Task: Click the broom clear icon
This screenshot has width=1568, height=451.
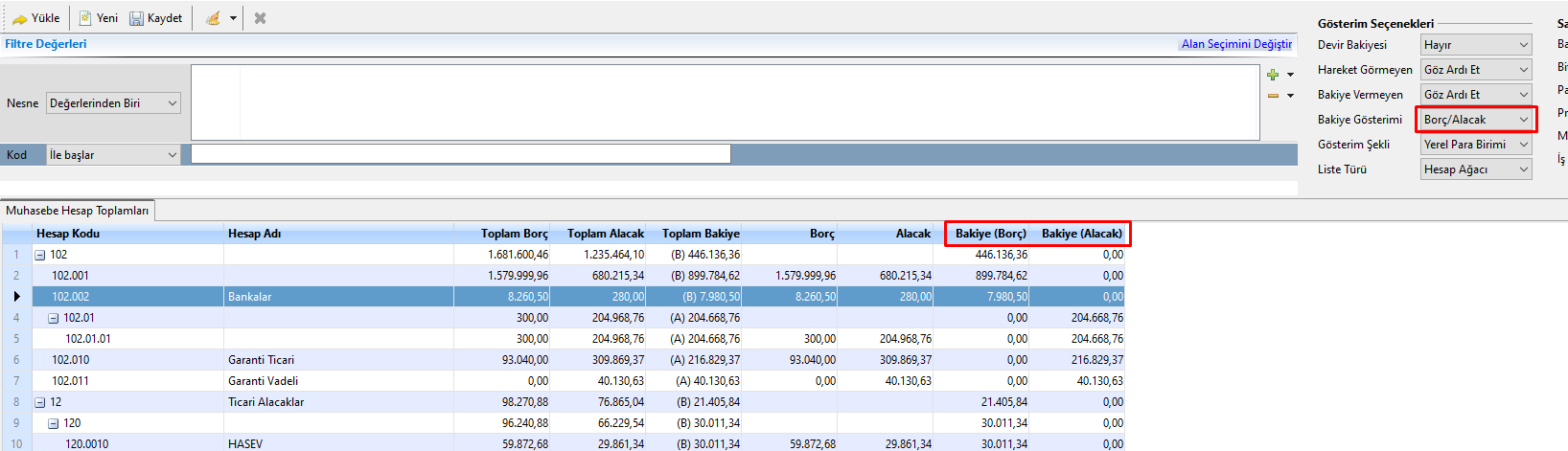Action: click(213, 18)
